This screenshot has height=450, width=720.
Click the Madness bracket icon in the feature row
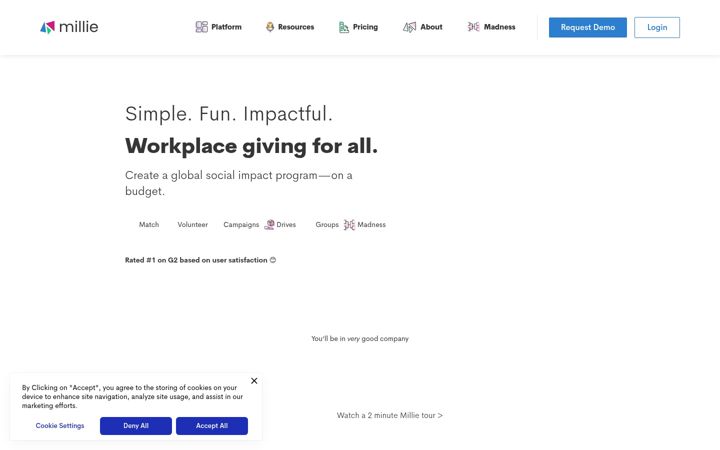coord(349,225)
